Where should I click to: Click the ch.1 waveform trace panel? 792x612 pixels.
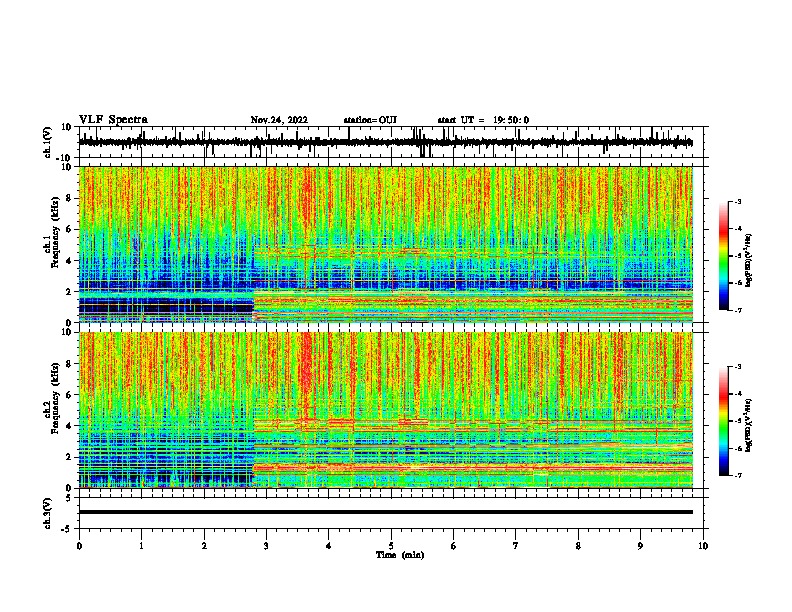click(390, 142)
